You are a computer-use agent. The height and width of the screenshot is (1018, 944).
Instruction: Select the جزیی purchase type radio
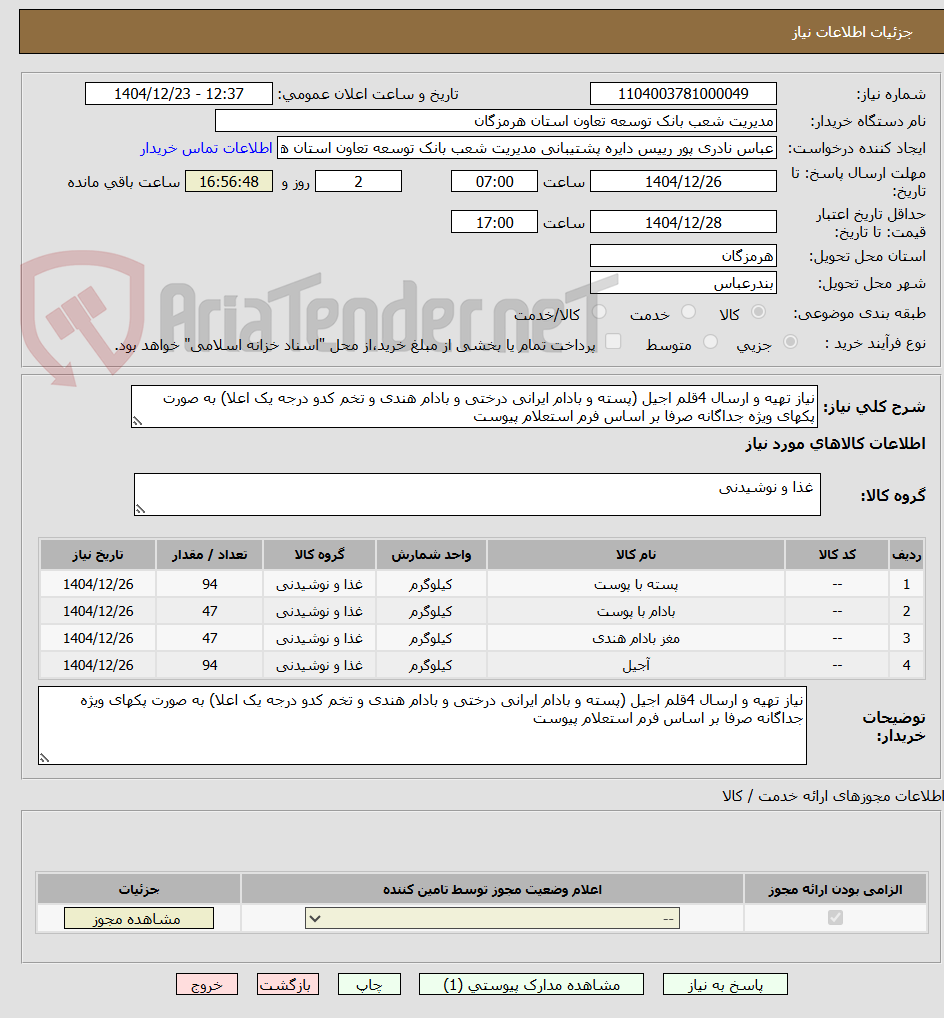790,341
